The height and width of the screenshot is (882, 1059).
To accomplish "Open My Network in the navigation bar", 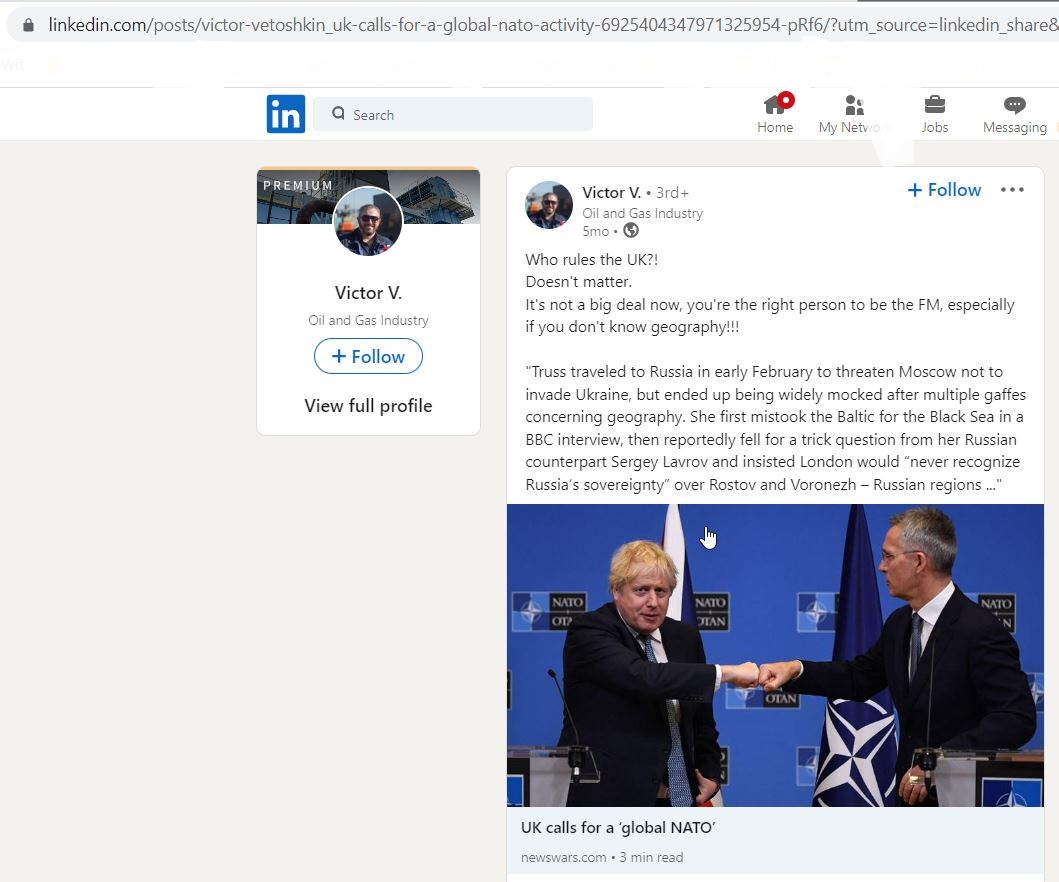I will (x=854, y=113).
